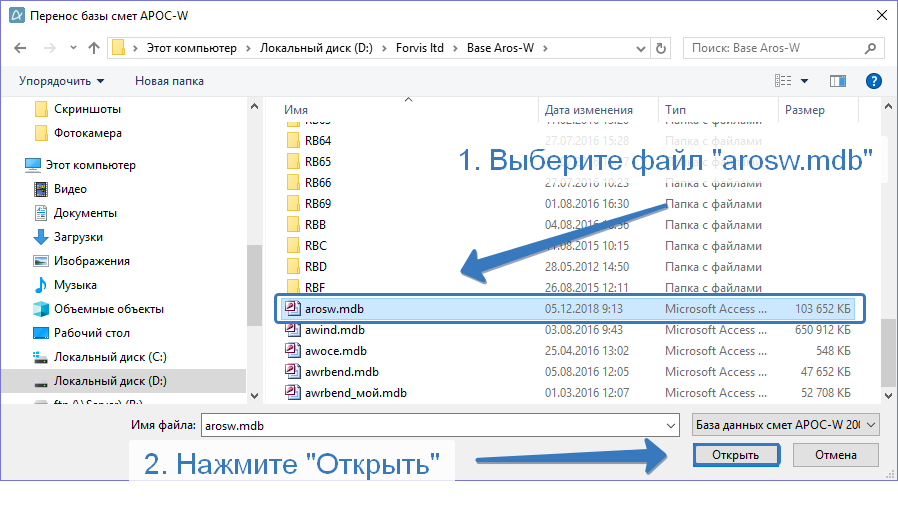Toggle the preview pane icon
The image size is (898, 507).
click(x=838, y=81)
